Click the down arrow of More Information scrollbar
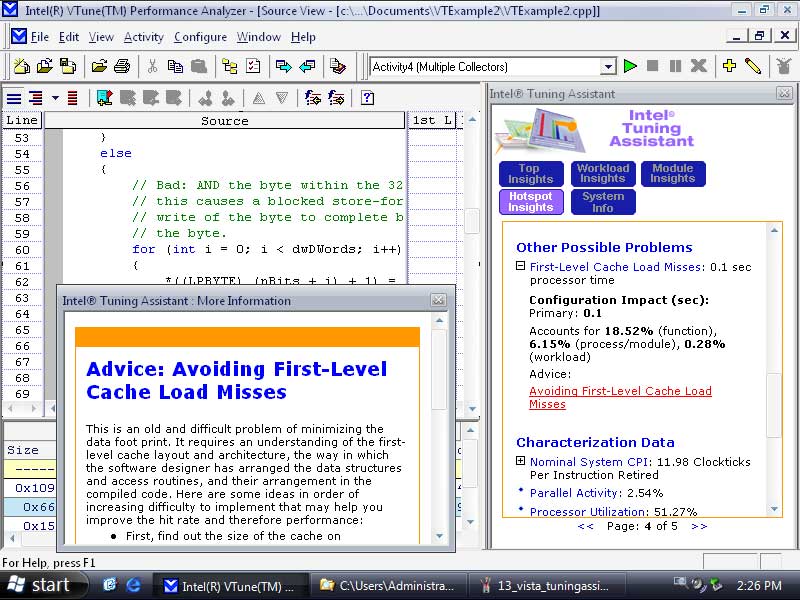Viewport: 800px width, 600px height. (x=439, y=536)
